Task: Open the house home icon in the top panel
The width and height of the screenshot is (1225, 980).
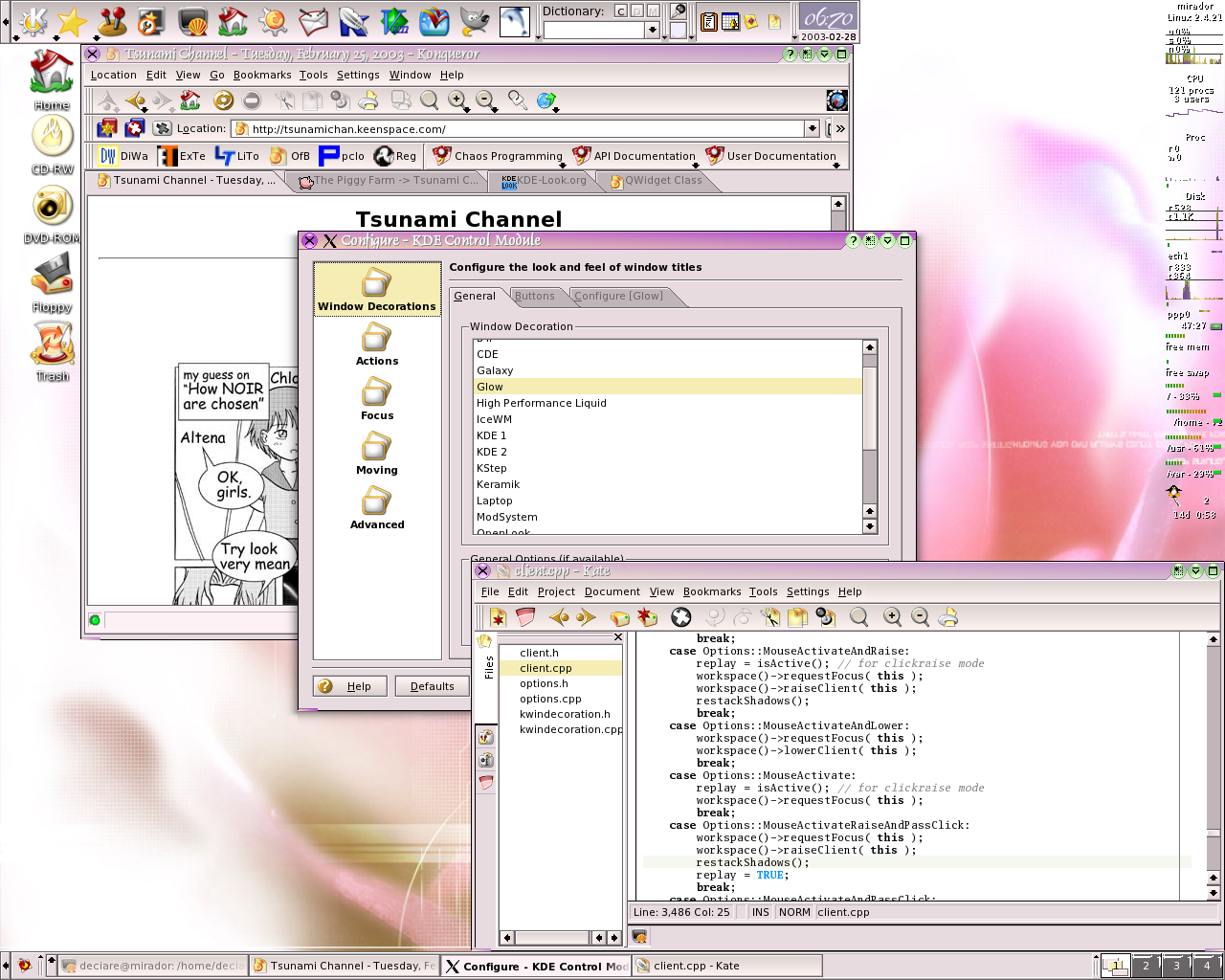Action: [233, 21]
